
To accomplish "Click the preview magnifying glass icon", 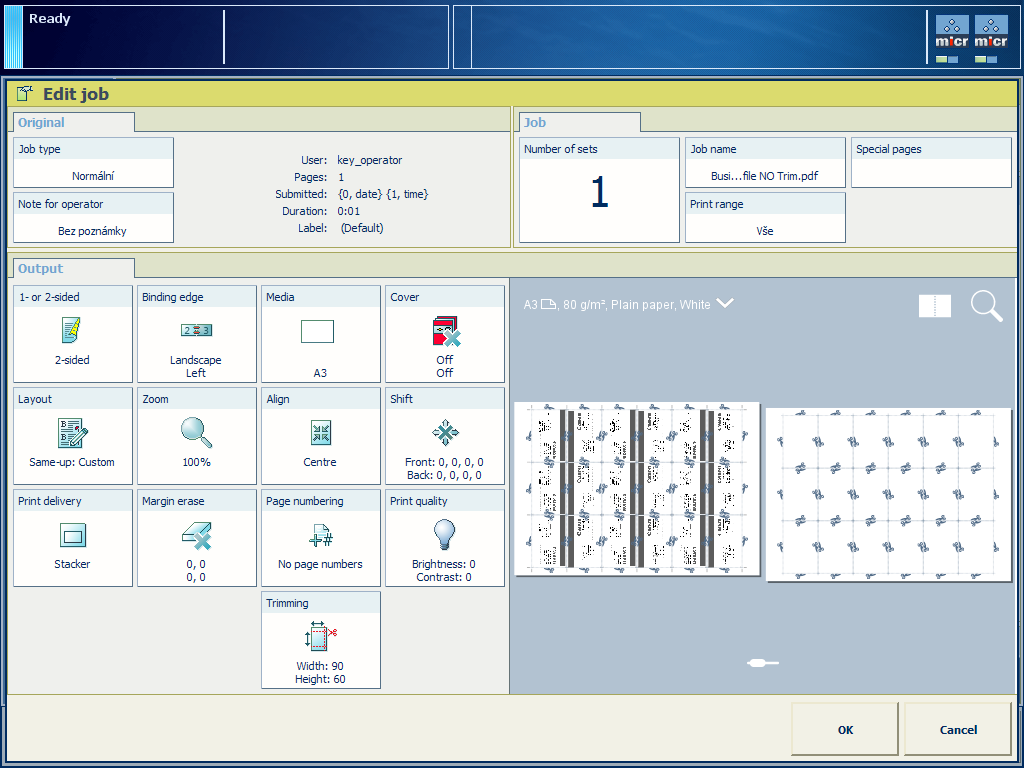I will click(x=986, y=306).
